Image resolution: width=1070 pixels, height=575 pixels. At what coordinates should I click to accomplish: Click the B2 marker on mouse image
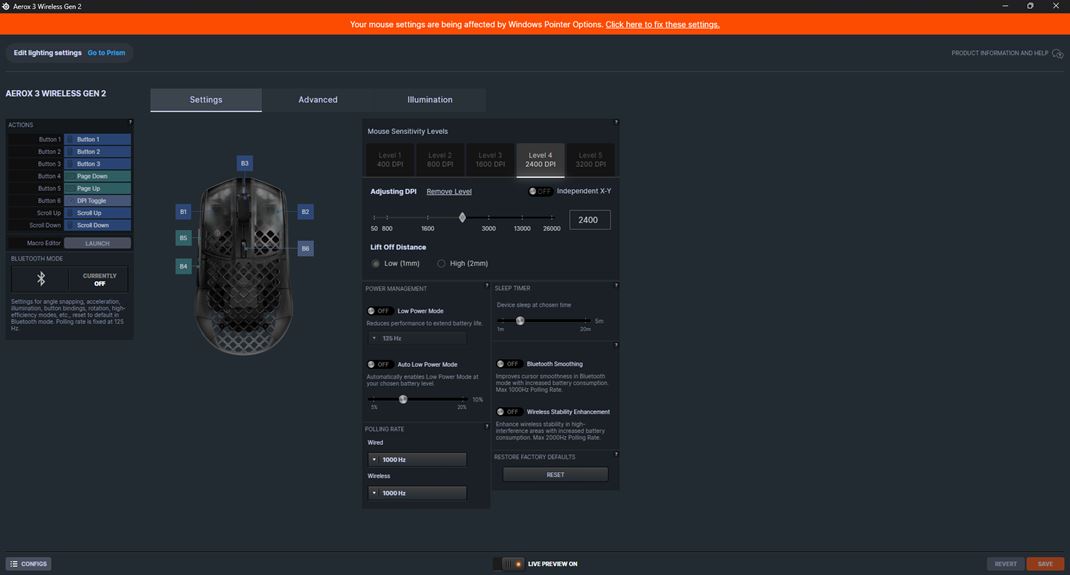(x=305, y=211)
